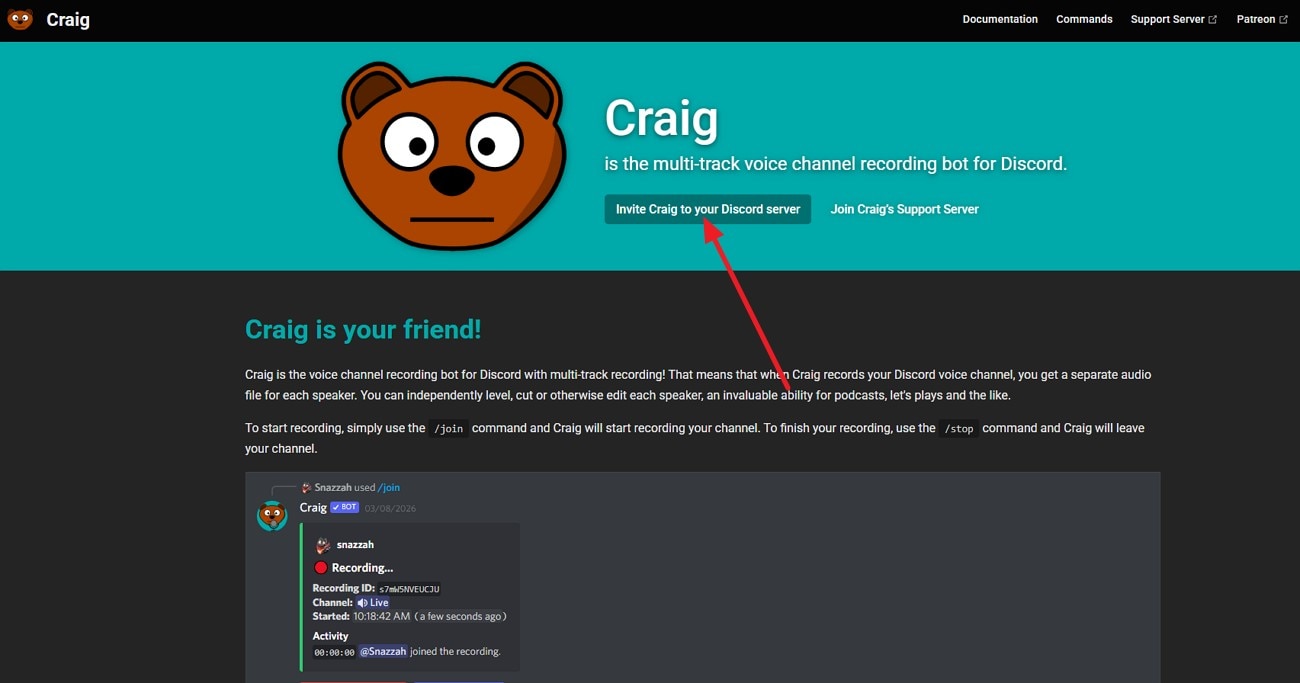Open Documentation from the top navigation

(999, 19)
